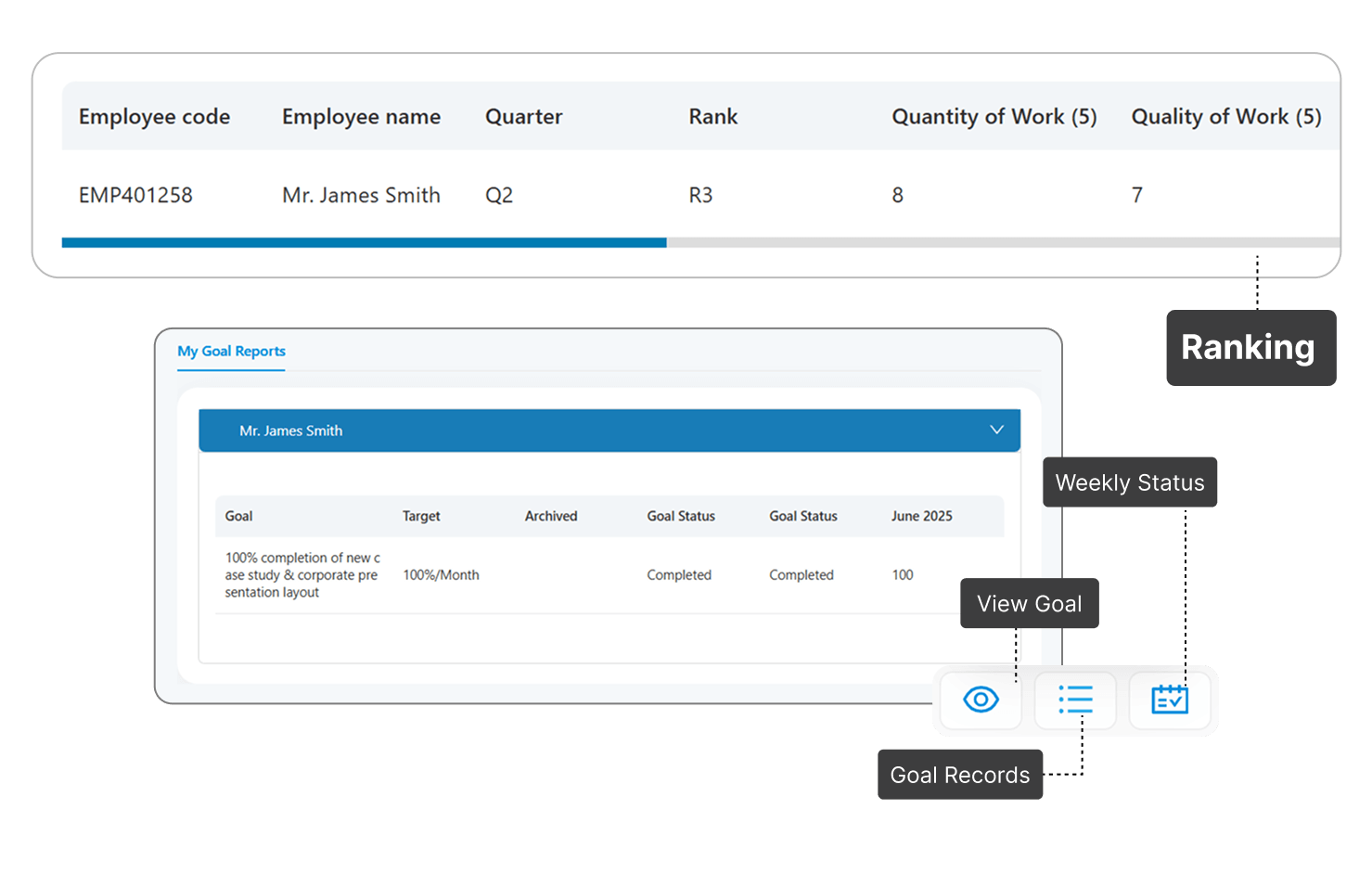Switch to the My Goal Reports tab
This screenshot has width=1372, height=874.
tap(231, 352)
